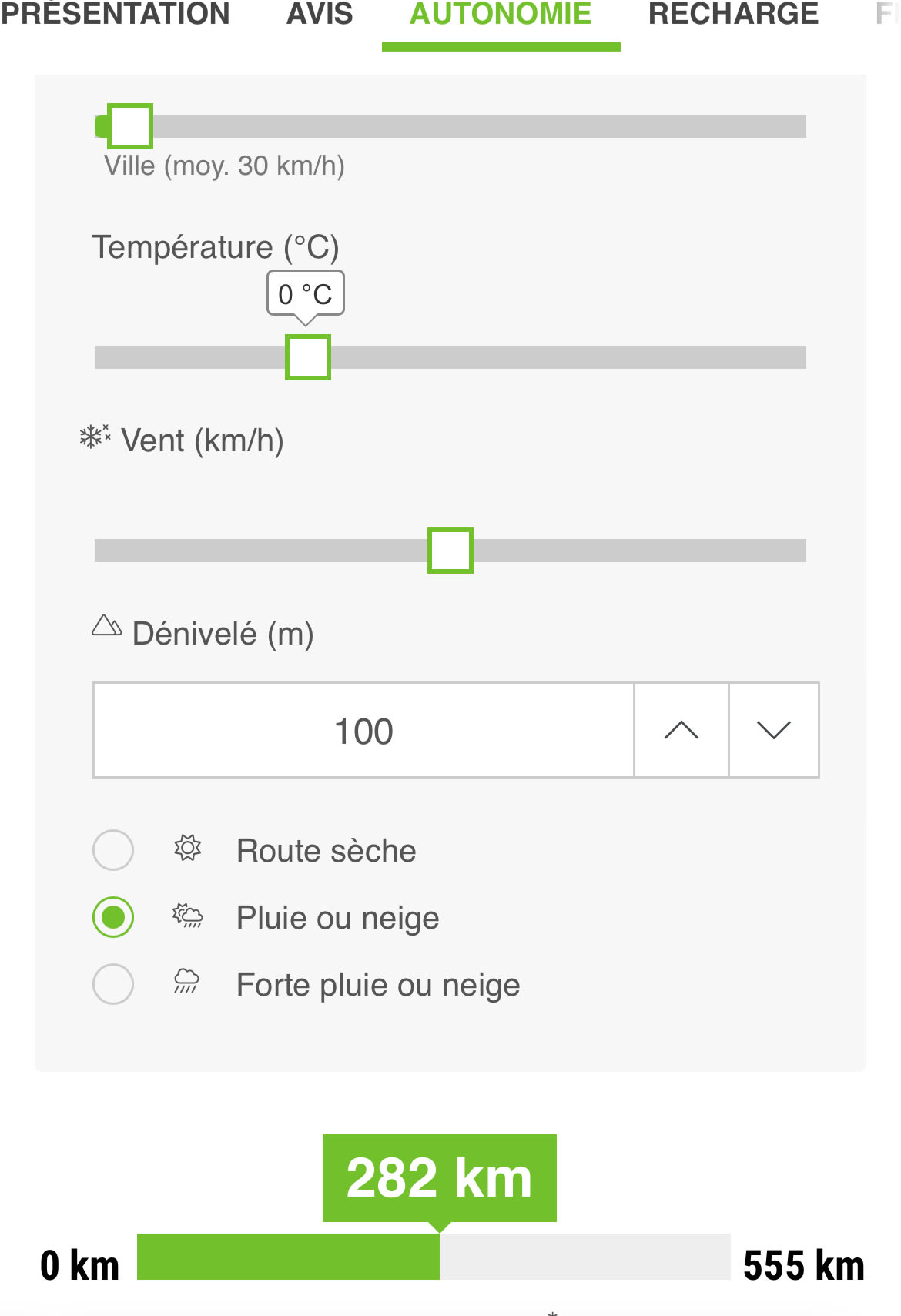Select the Route sèche radio button

tap(113, 850)
